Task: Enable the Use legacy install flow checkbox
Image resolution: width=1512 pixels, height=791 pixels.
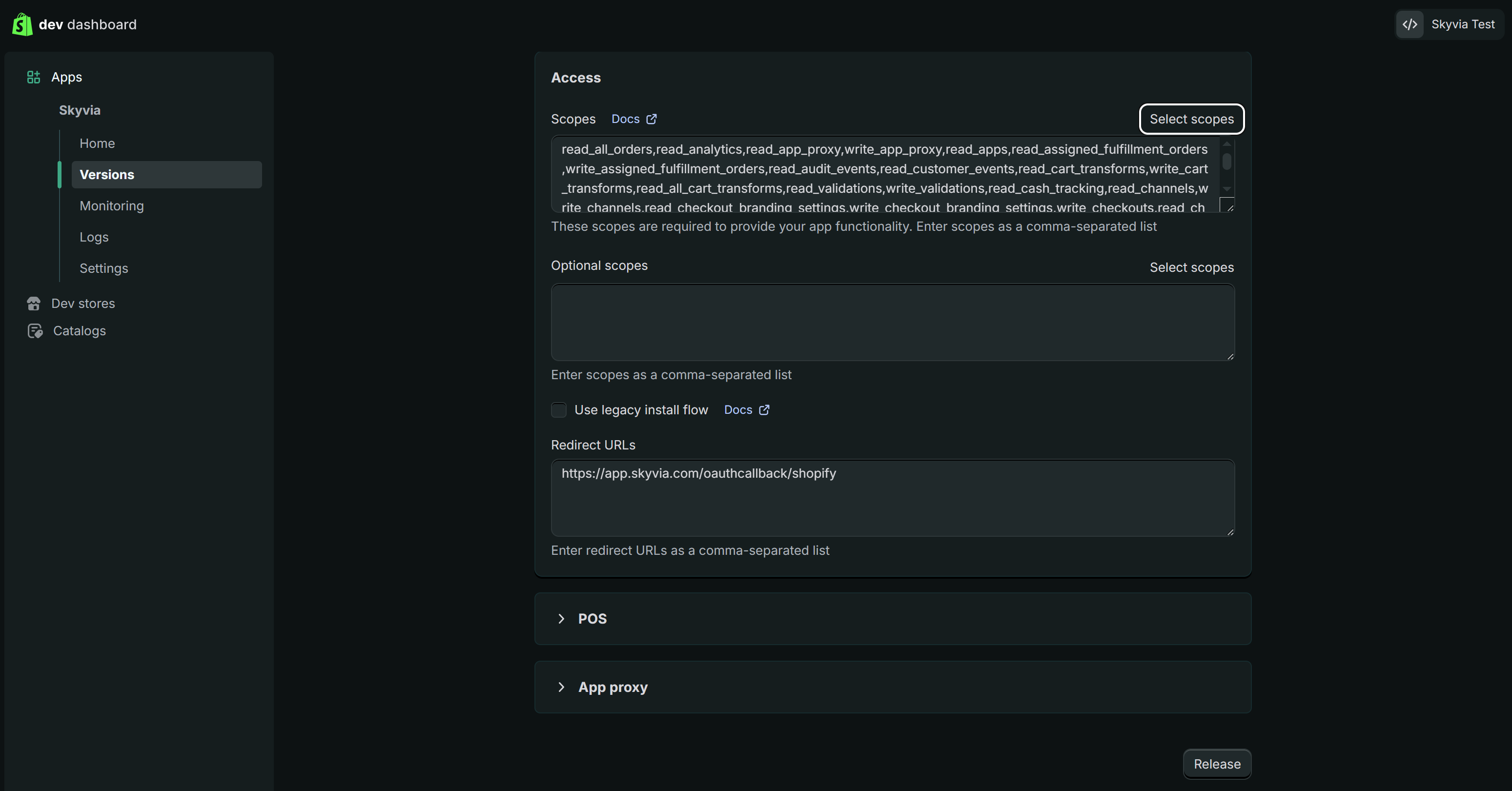Action: [558, 409]
